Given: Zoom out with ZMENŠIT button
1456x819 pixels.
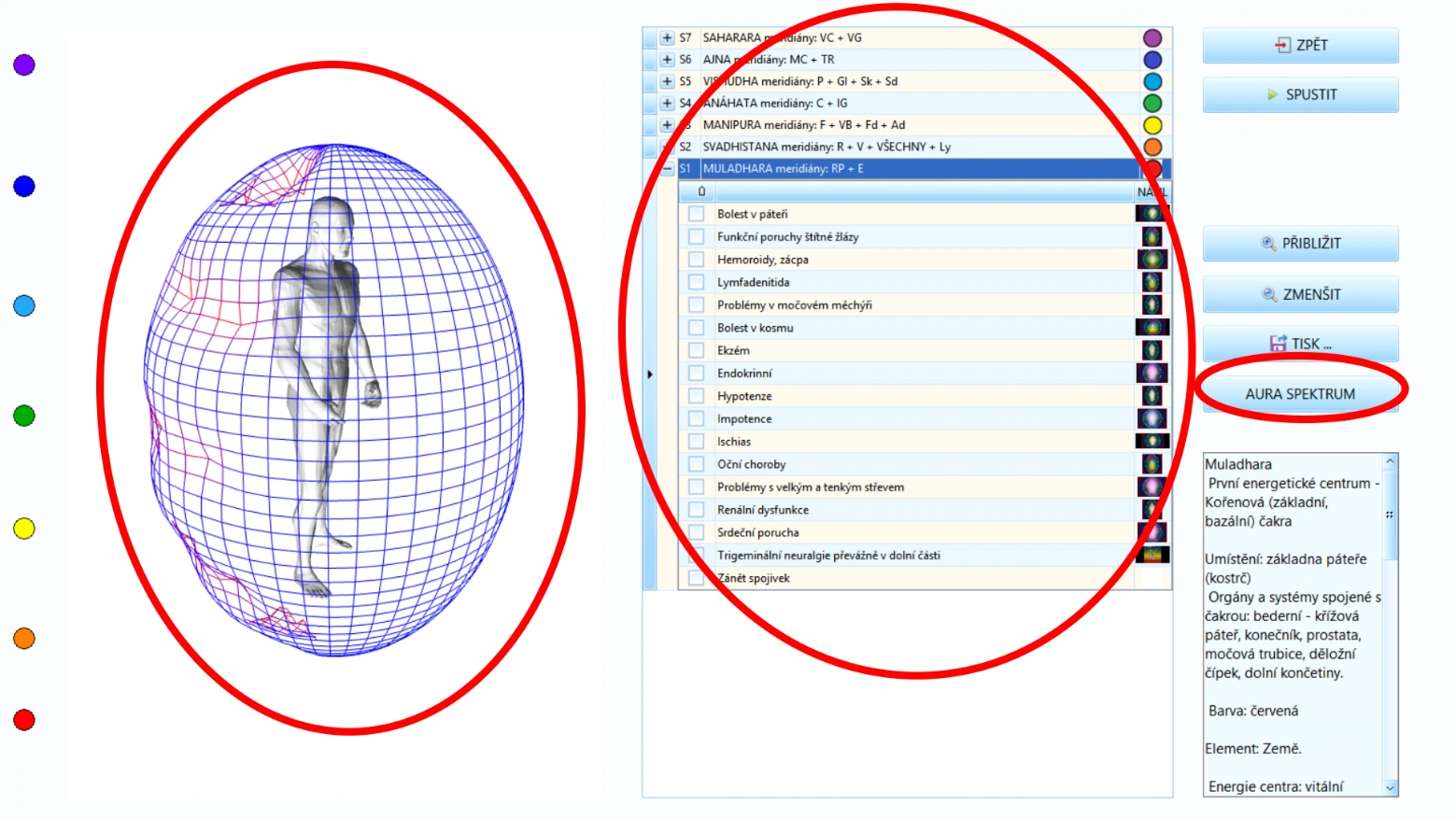Looking at the screenshot, I should (x=1300, y=294).
